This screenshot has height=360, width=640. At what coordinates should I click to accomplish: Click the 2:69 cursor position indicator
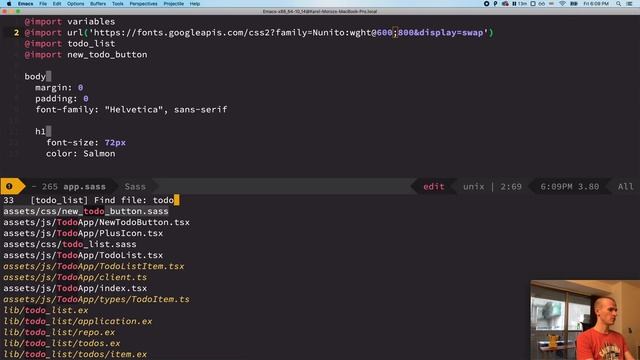coord(511,187)
